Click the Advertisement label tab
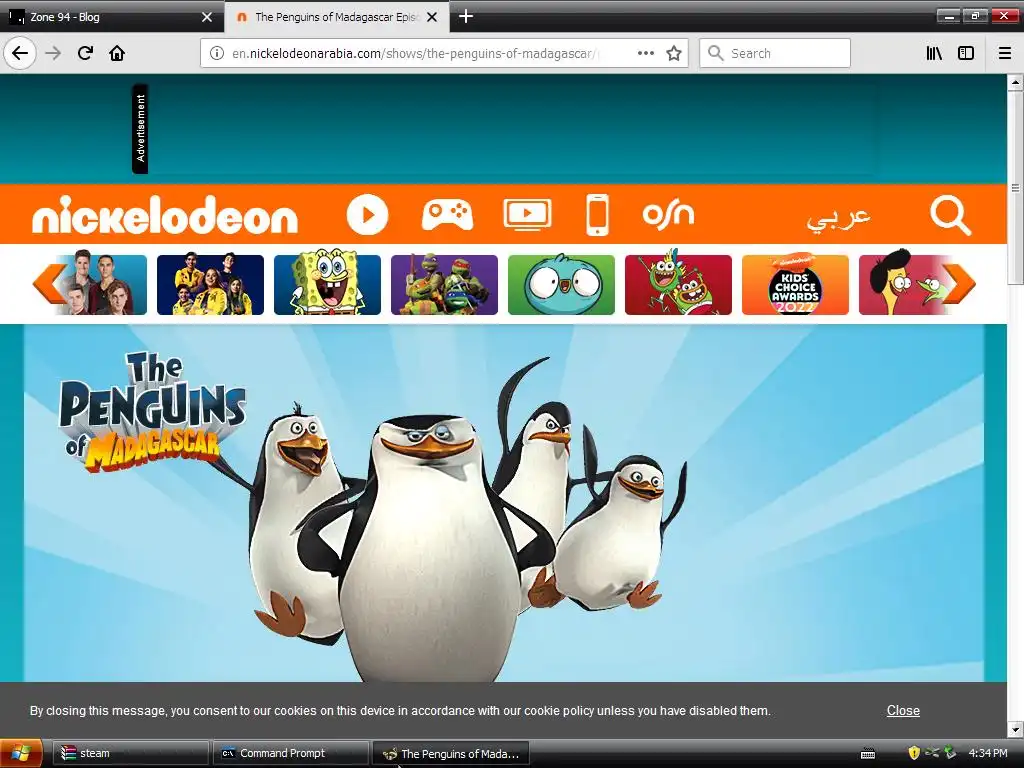Viewport: 1024px width, 768px height. 140,129
